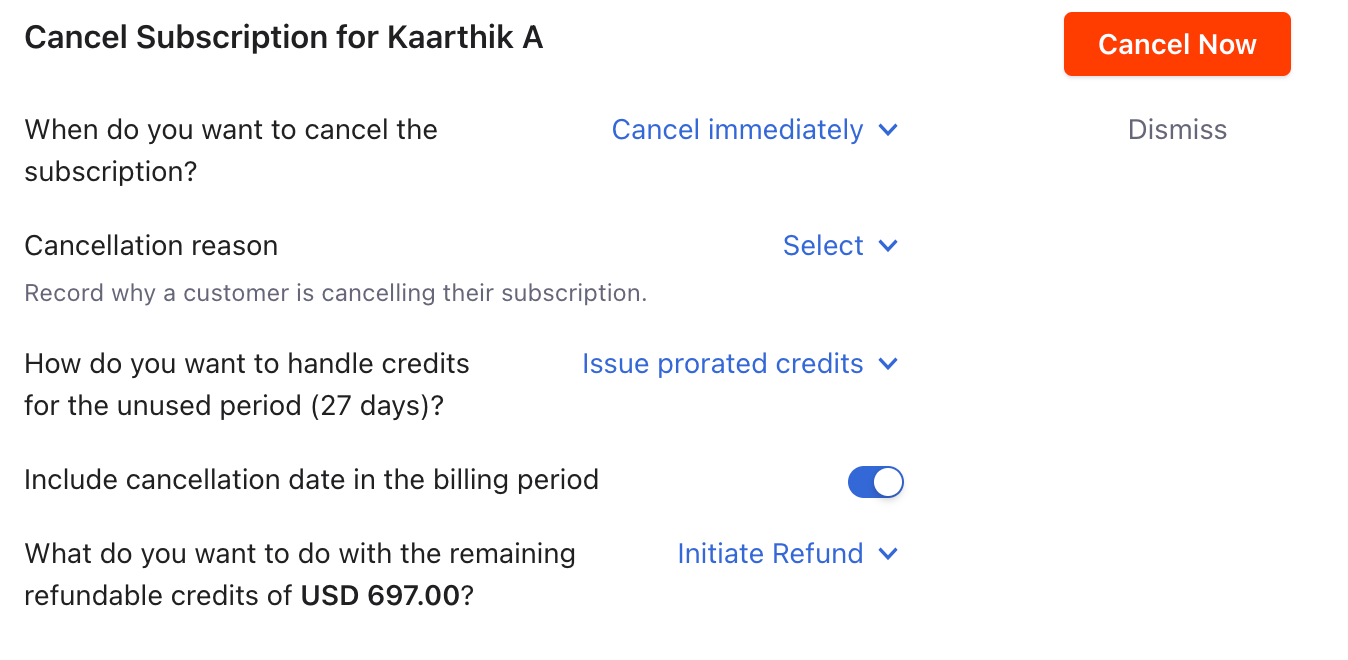This screenshot has width=1348, height=660.
Task: Click the chevron next to Initiate Refund
Action: [888, 554]
